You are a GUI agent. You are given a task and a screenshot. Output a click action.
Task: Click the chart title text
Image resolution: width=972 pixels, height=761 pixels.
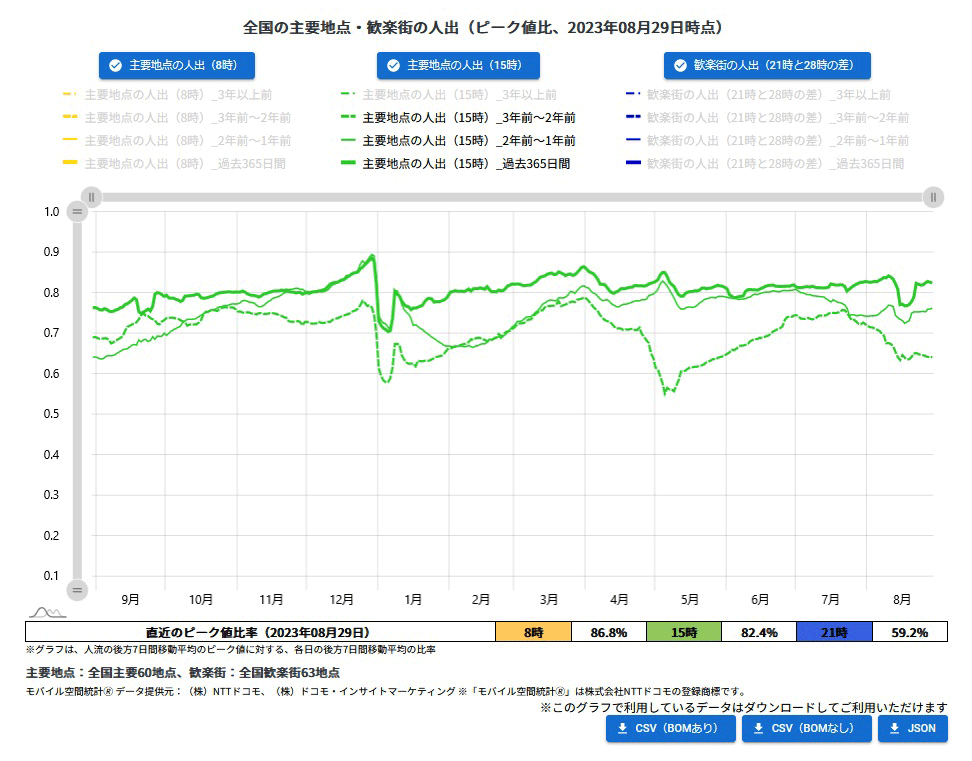tap(483, 28)
